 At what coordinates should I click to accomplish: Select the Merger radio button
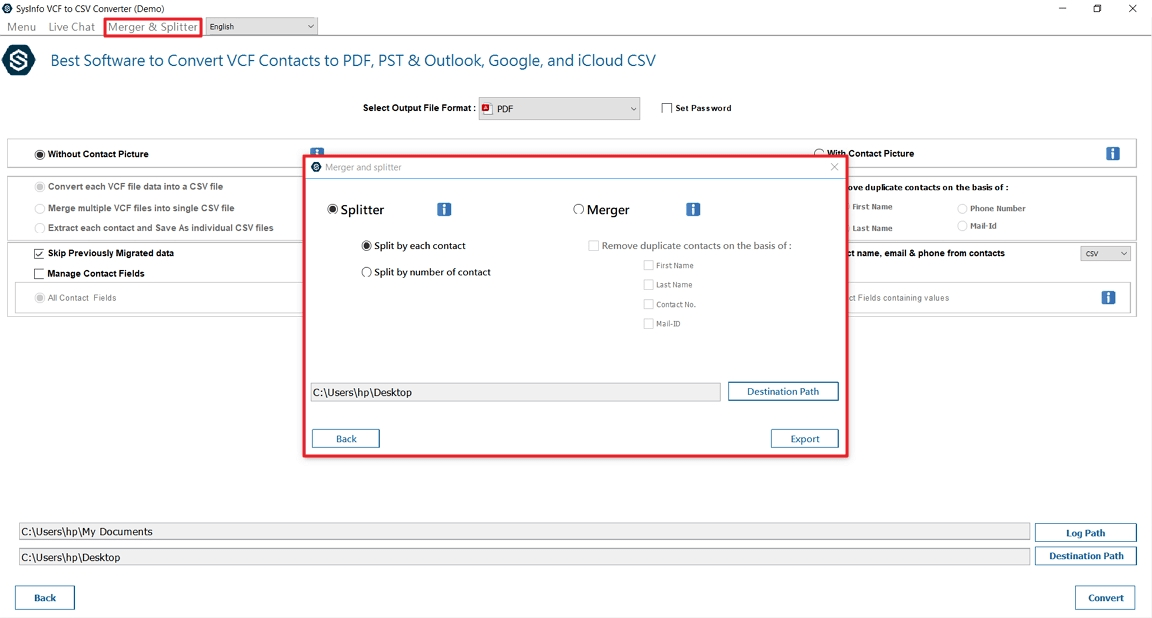(578, 209)
